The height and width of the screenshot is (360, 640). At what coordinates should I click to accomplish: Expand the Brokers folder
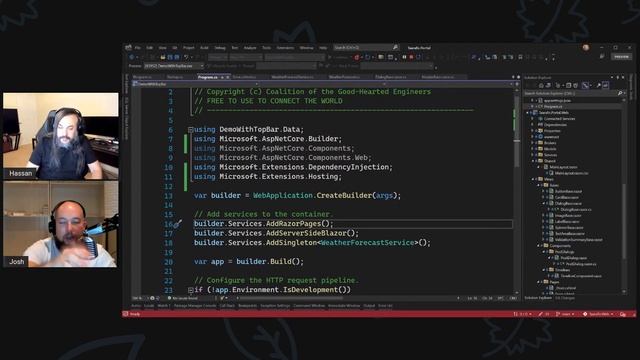pyautogui.click(x=533, y=143)
